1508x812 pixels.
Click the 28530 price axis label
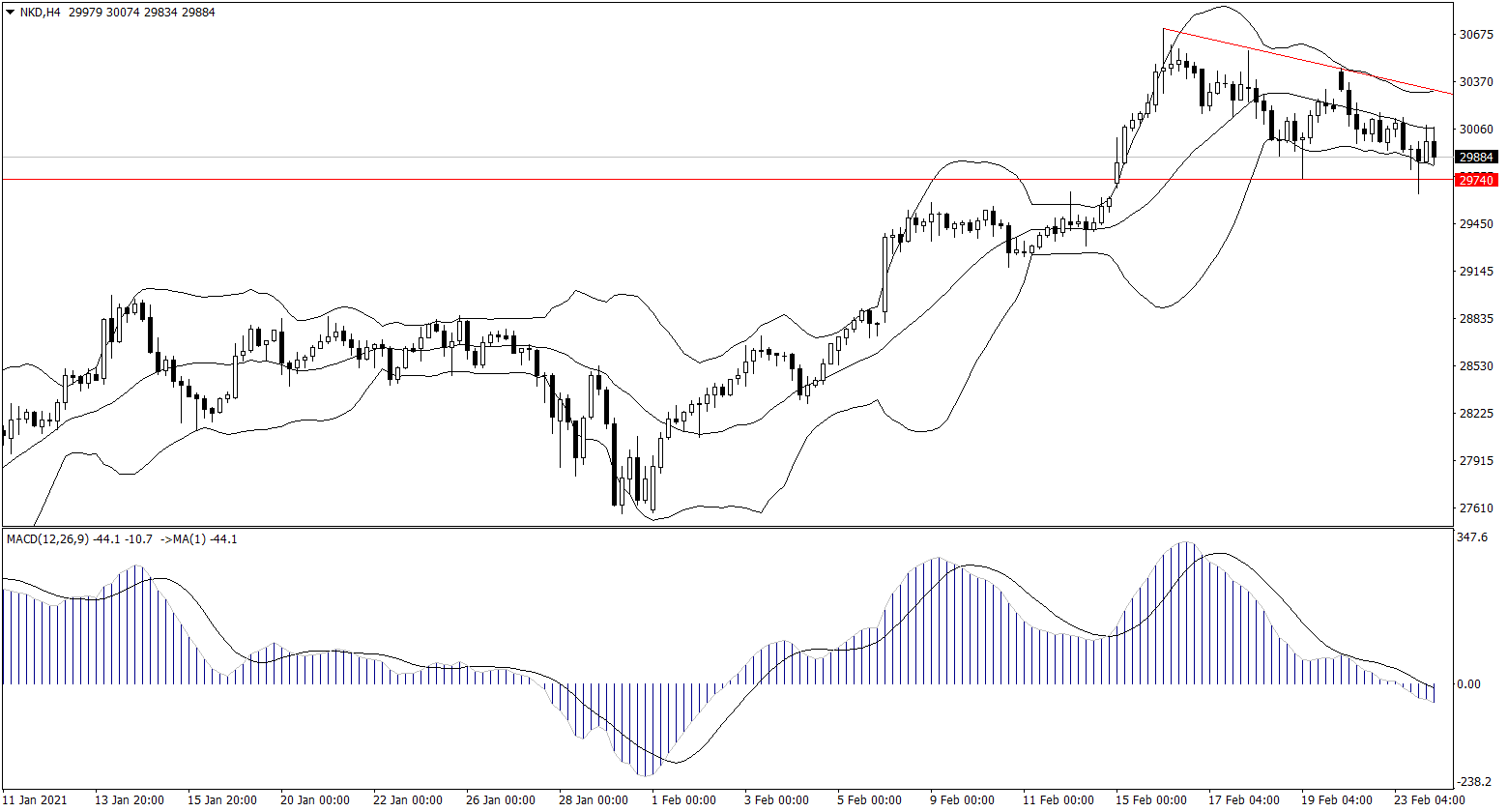point(1476,366)
